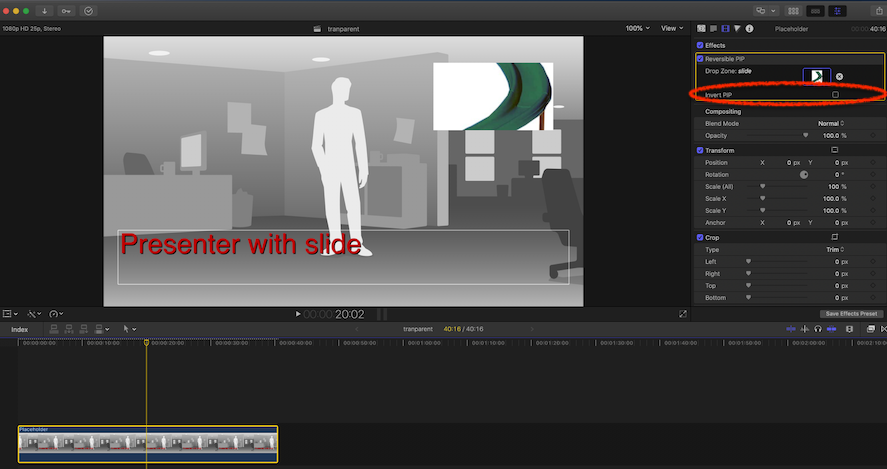Click Save Effects Preset button
887x469 pixels.
click(851, 313)
